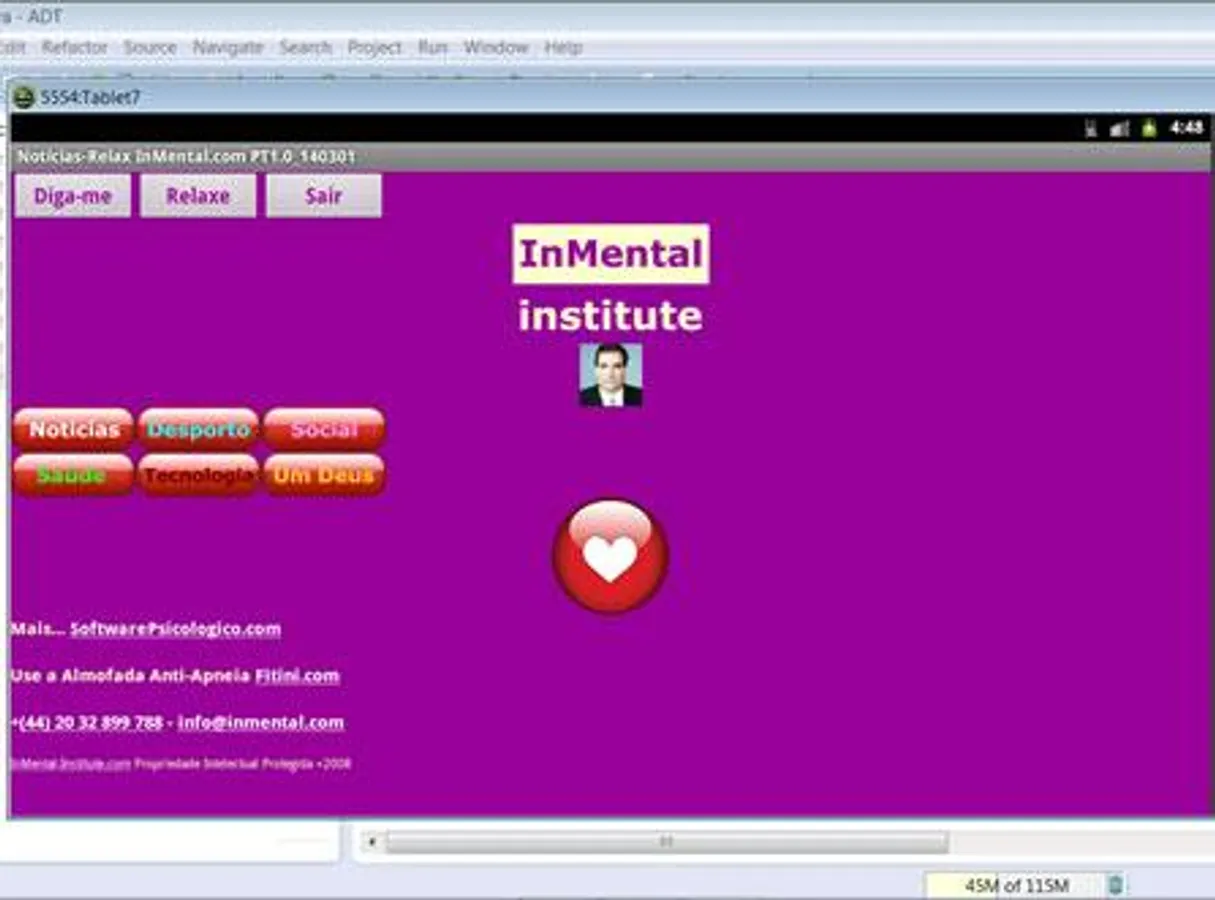Open the Run menu
The image size is (1215, 900).
click(x=432, y=47)
